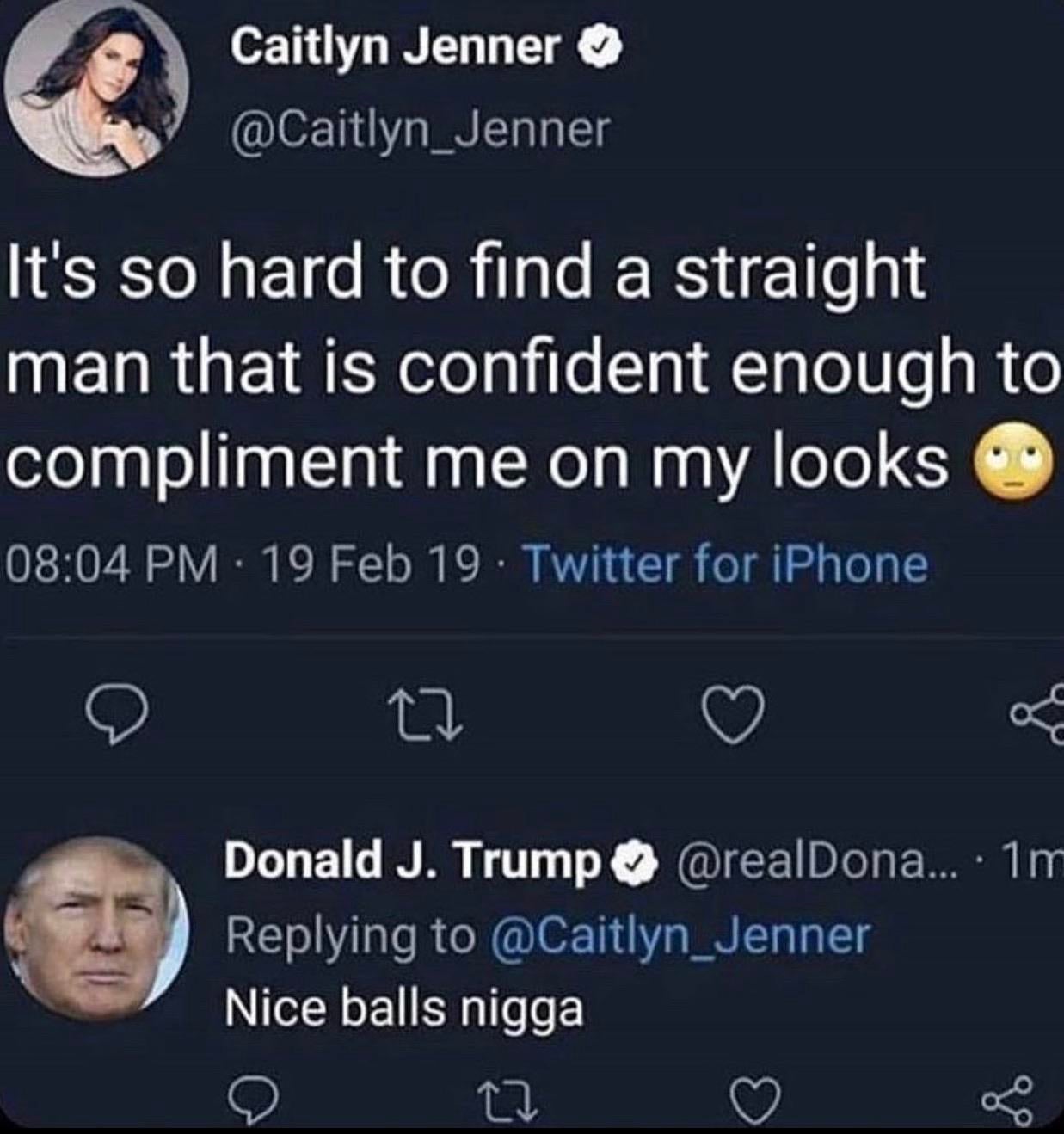Open the reply author's profile picture

[95, 930]
